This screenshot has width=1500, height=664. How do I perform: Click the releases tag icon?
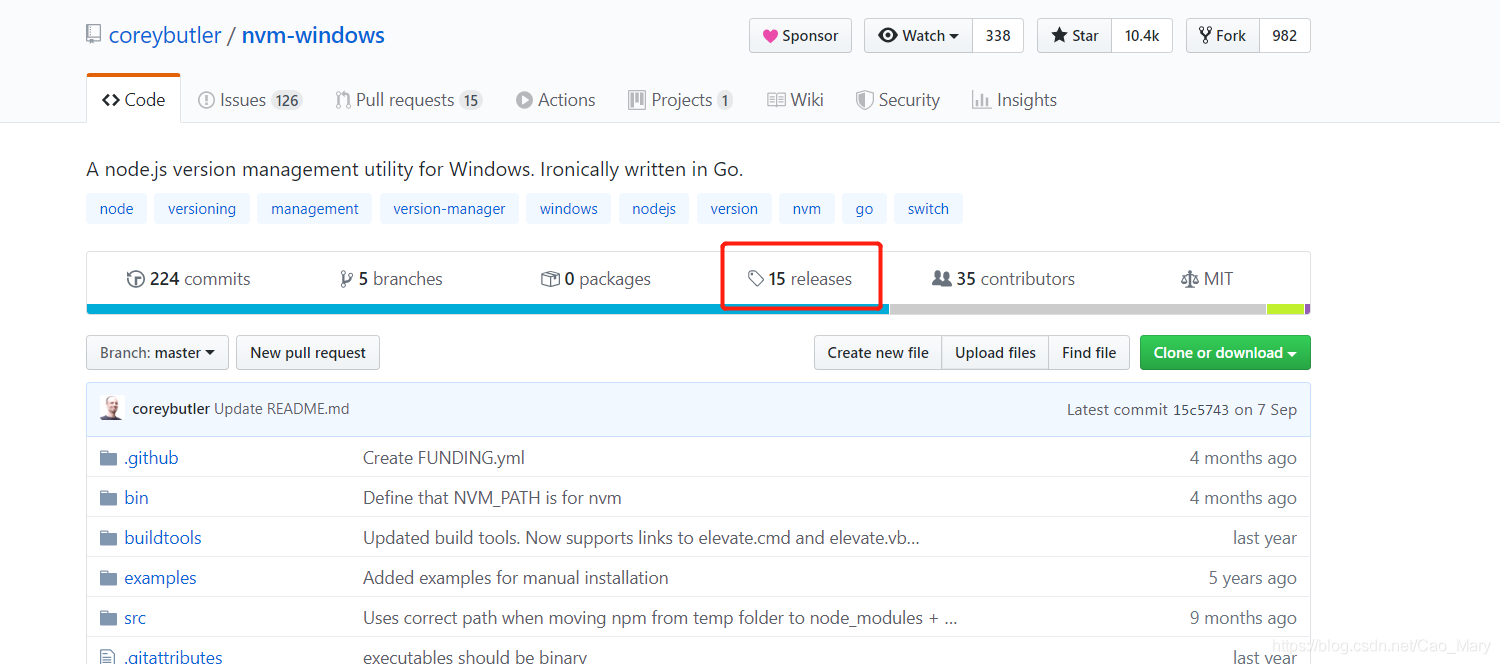[757, 279]
